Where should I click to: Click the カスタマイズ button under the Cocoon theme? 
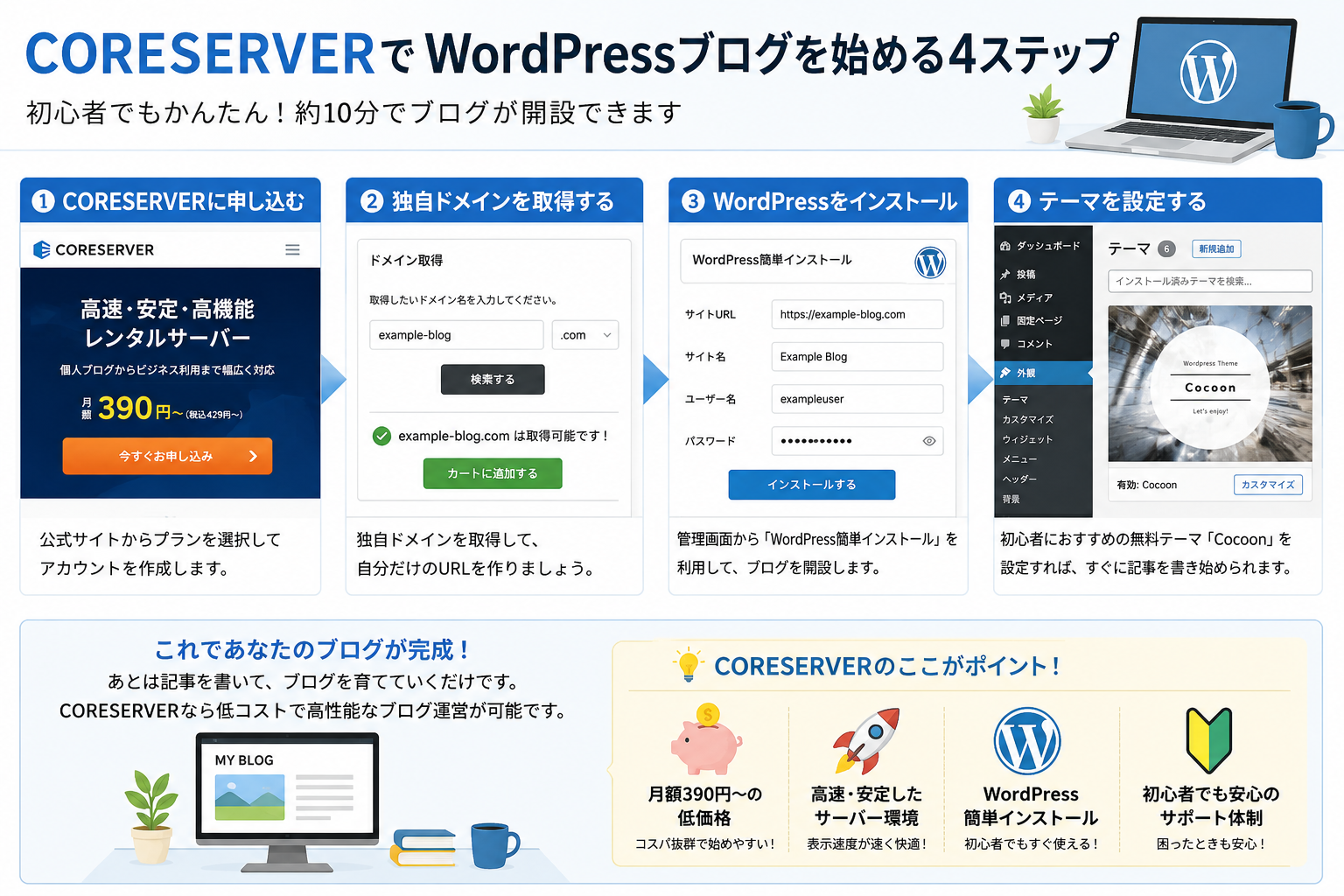coord(1268,485)
